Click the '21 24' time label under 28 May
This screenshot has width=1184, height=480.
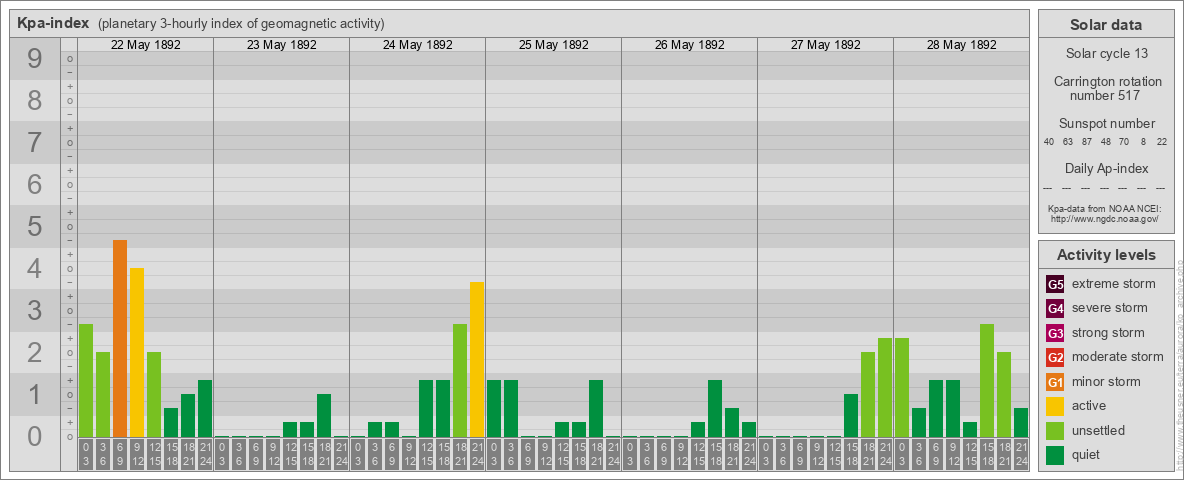coord(1020,456)
